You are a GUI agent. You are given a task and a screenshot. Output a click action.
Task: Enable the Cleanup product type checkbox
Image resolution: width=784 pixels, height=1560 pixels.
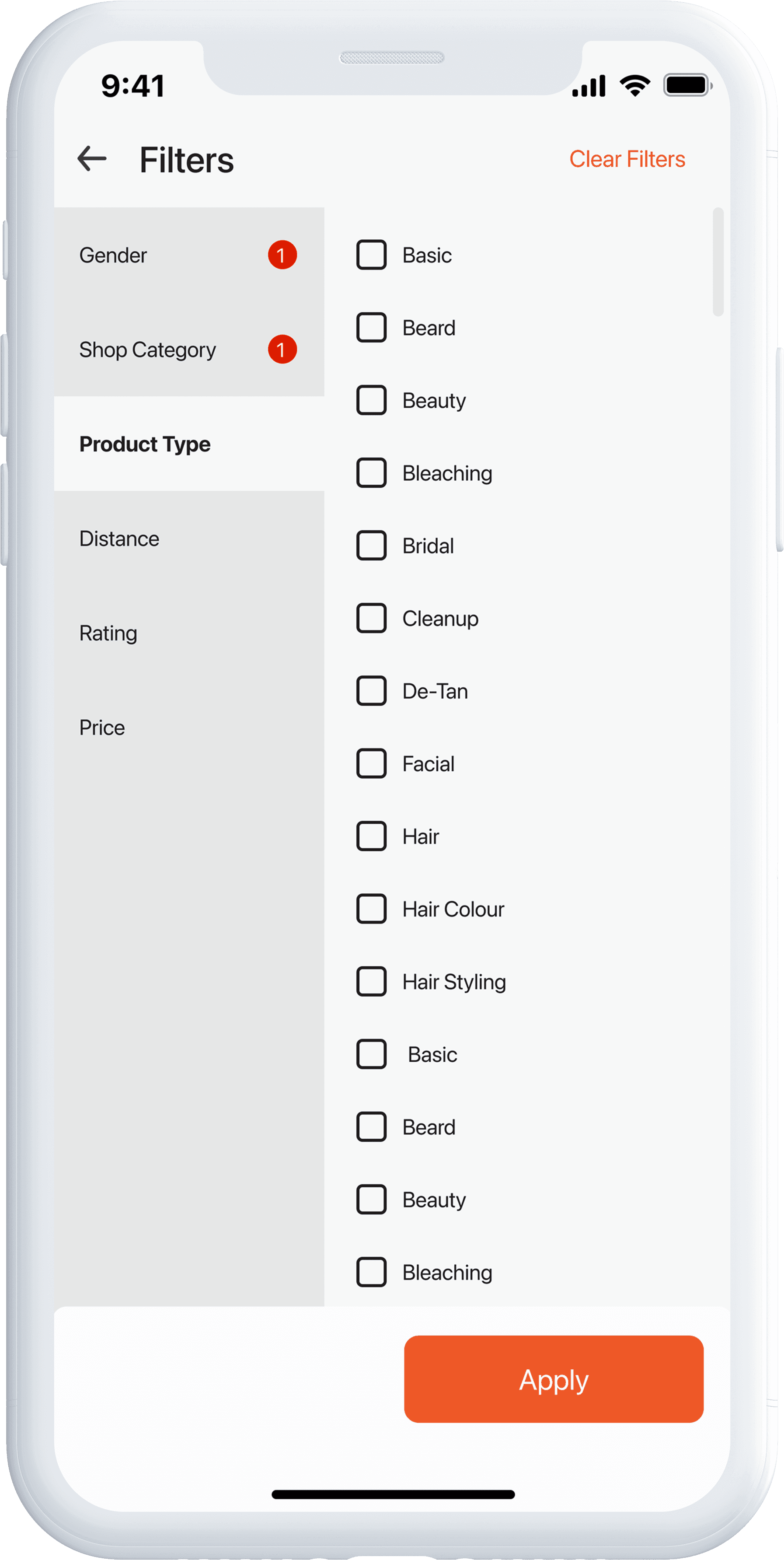[371, 618]
